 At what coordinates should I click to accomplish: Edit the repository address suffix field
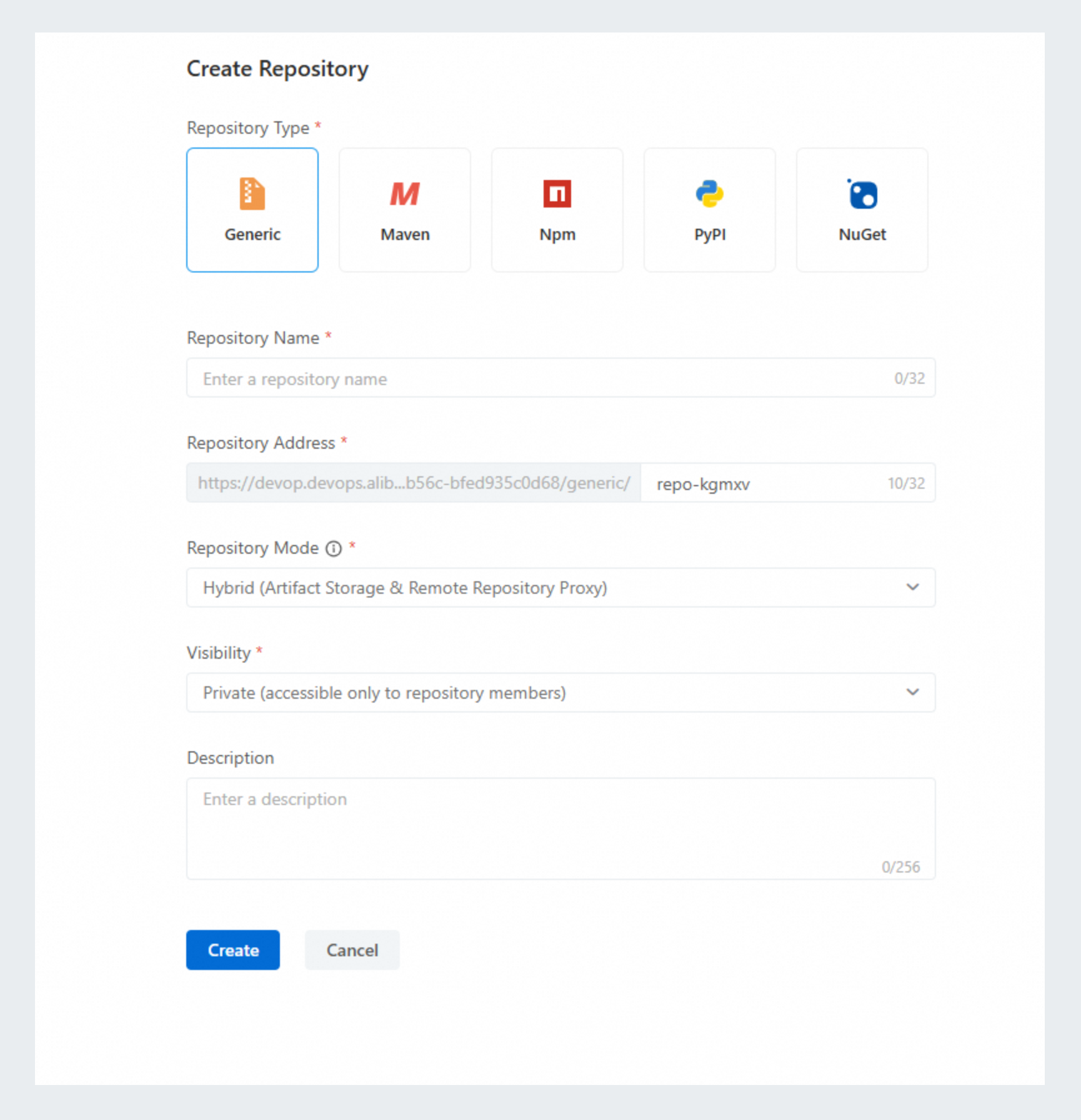[x=788, y=483]
